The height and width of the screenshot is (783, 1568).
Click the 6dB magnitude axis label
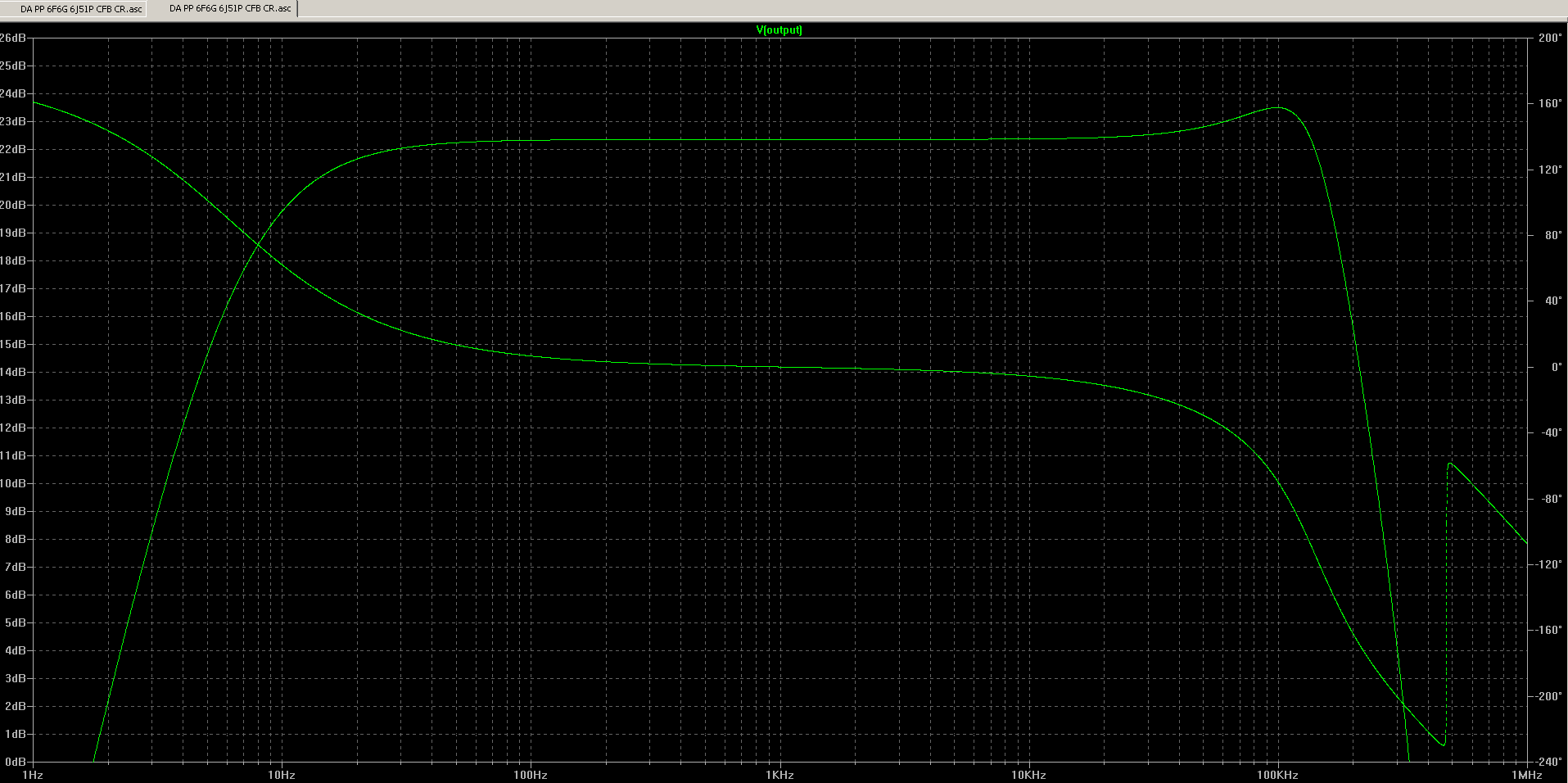(x=15, y=595)
